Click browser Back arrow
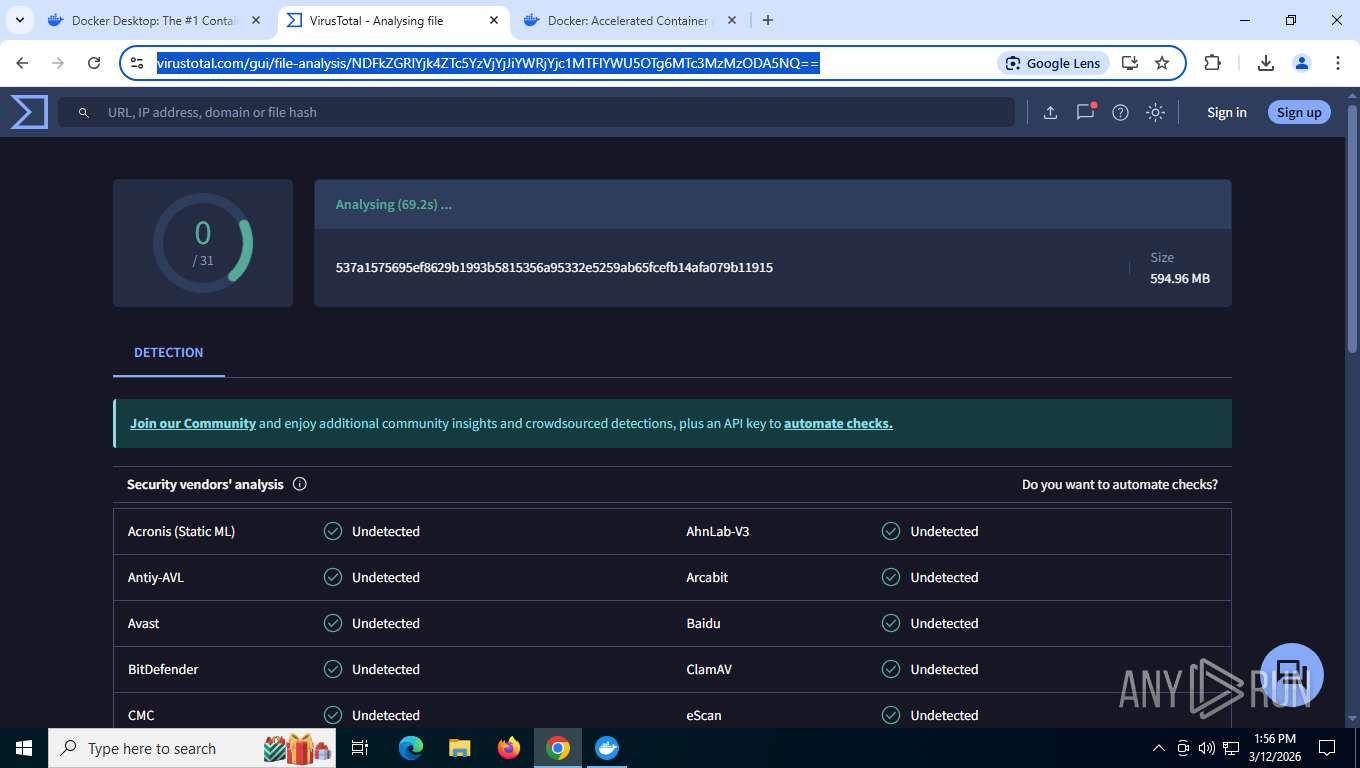 (23, 63)
